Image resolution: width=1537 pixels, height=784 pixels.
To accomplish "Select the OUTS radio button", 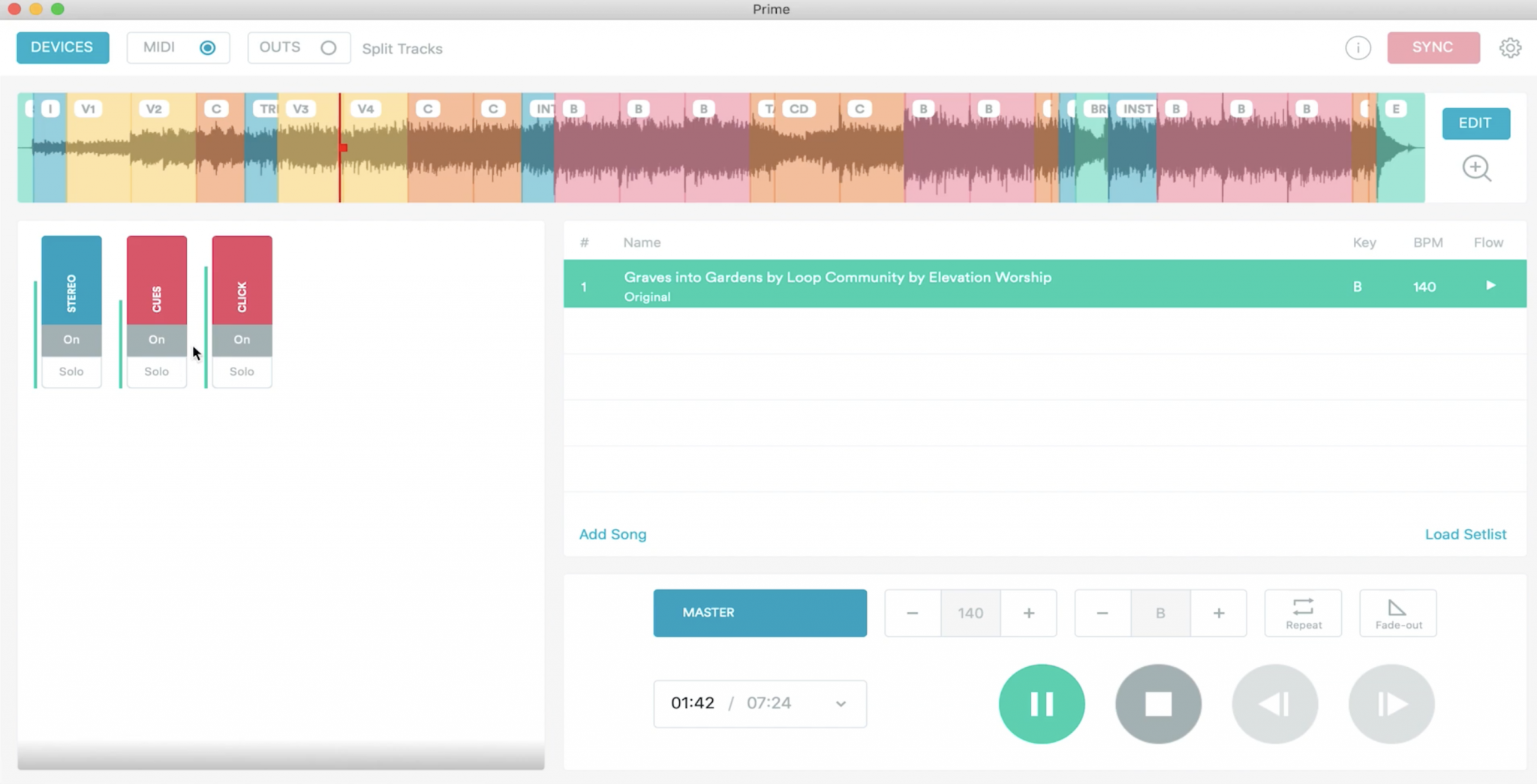I will coord(329,47).
